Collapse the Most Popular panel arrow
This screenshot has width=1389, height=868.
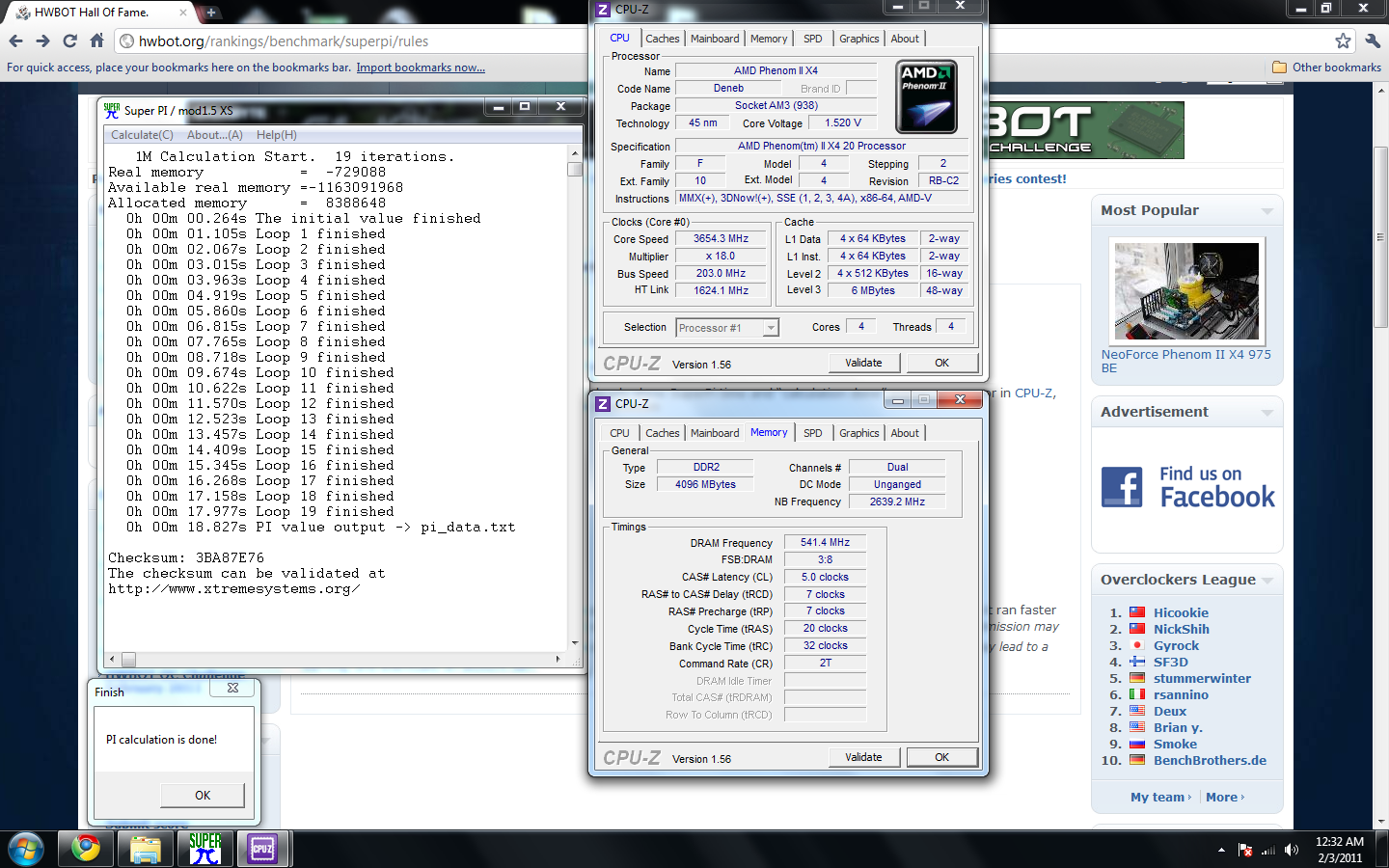[1267, 211]
